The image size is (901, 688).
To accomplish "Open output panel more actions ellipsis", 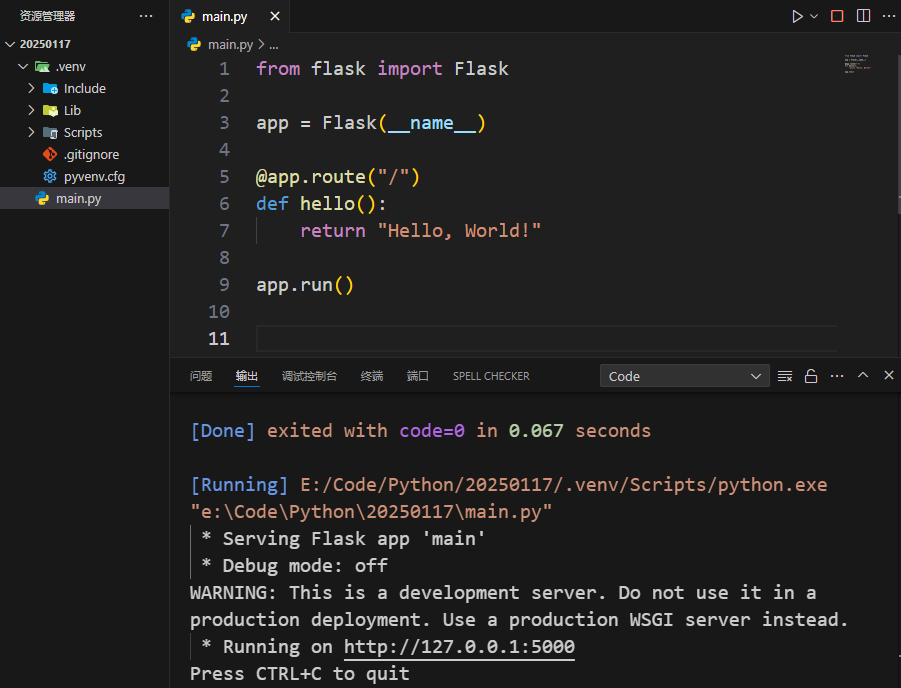I will click(837, 376).
